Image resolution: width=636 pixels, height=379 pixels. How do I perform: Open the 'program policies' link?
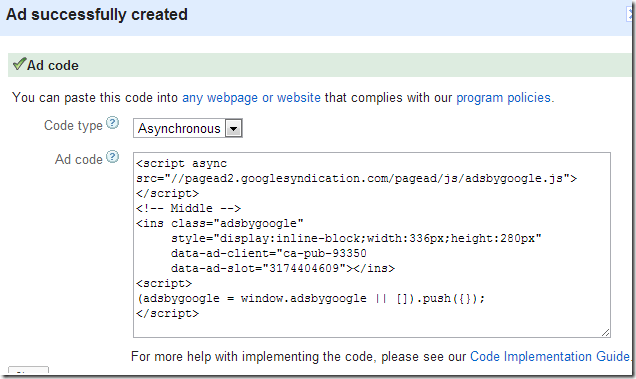coord(503,98)
